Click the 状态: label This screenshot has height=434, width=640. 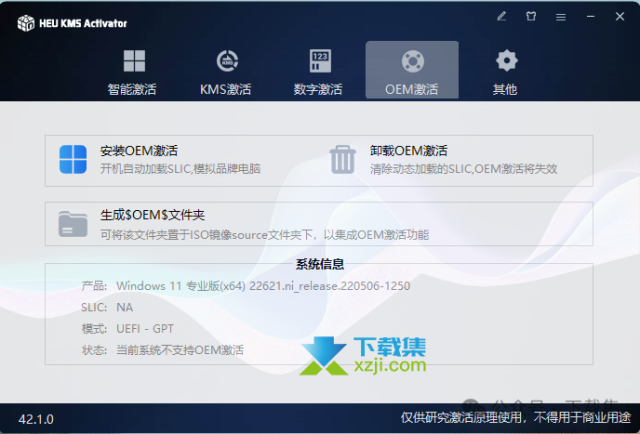pyautogui.click(x=94, y=350)
